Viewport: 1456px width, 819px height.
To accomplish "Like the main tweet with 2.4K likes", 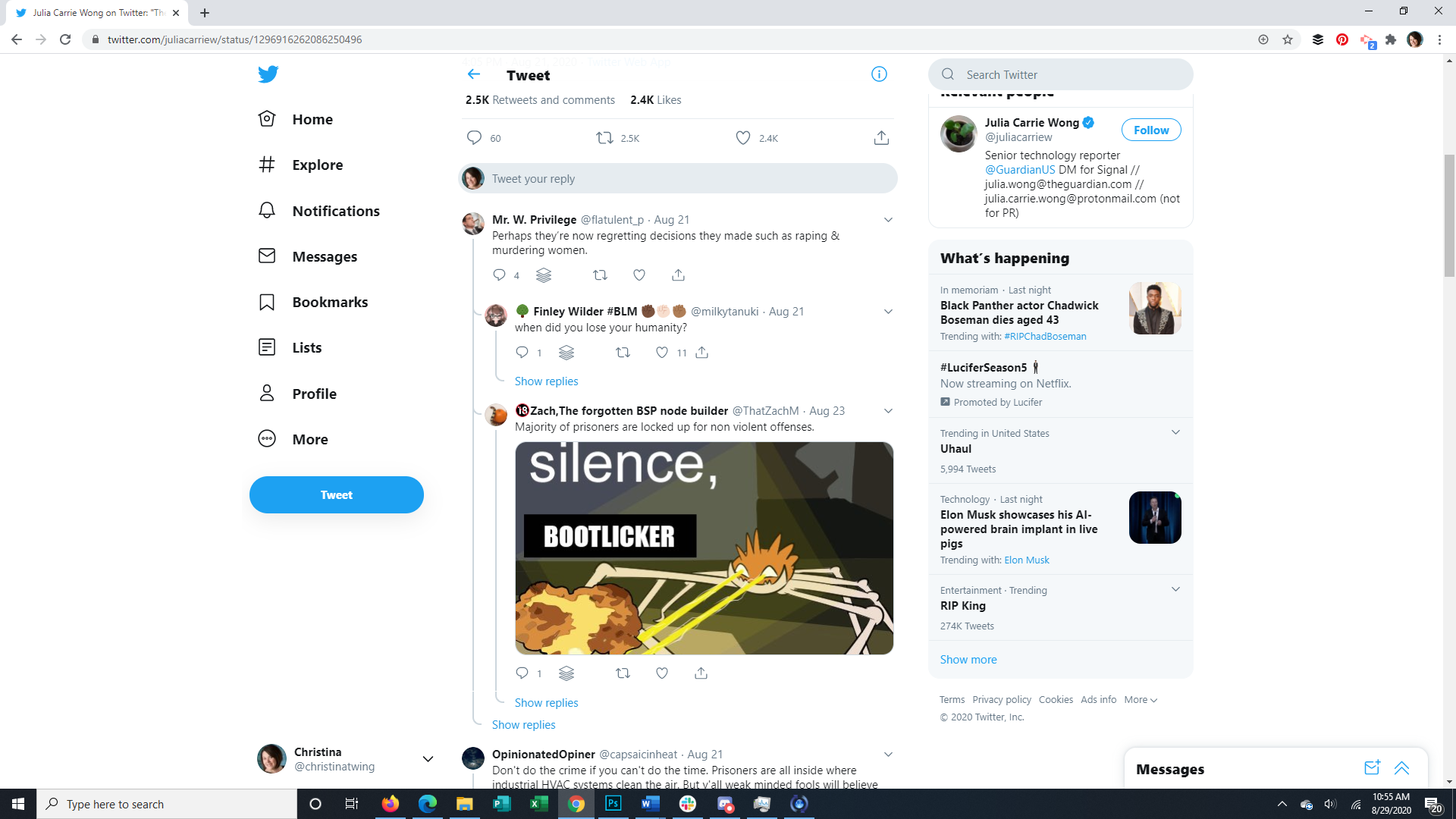I will point(743,138).
